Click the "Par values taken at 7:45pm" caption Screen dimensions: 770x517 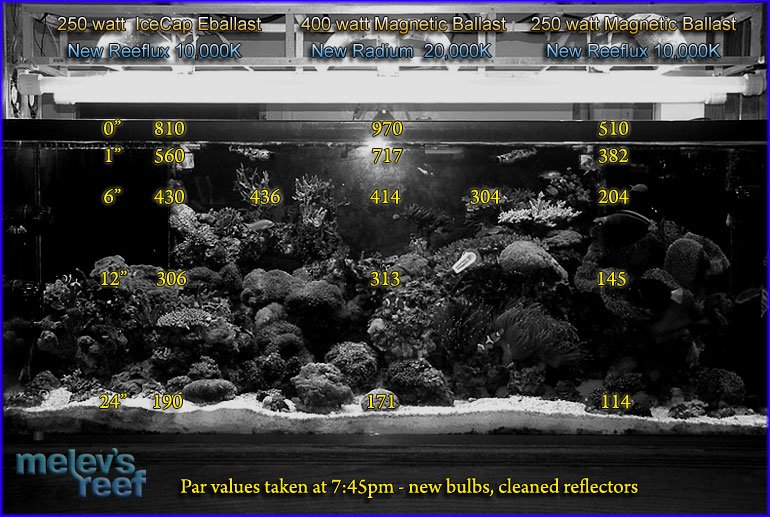click(x=409, y=487)
